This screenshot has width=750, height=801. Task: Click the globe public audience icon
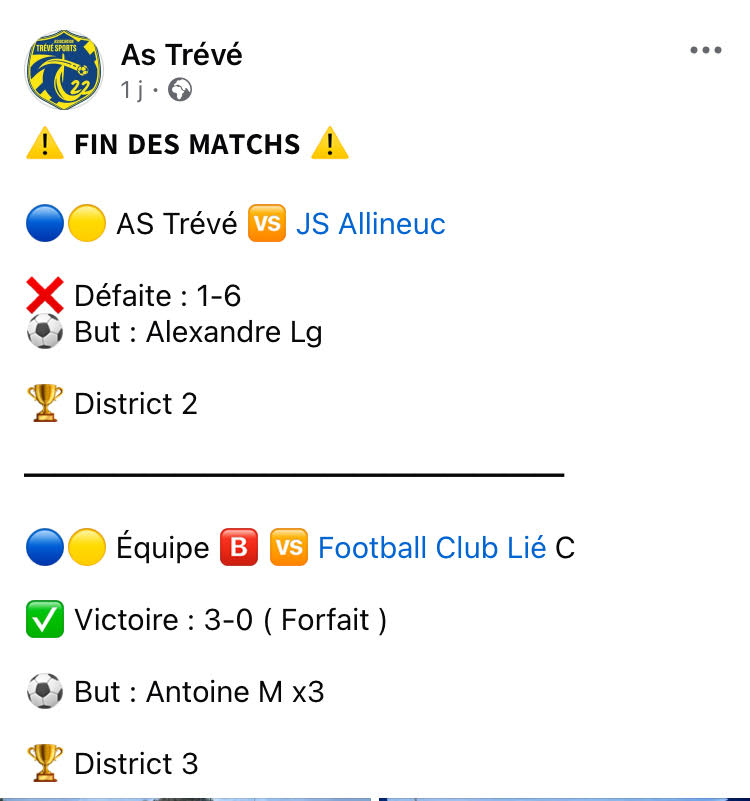tap(180, 91)
